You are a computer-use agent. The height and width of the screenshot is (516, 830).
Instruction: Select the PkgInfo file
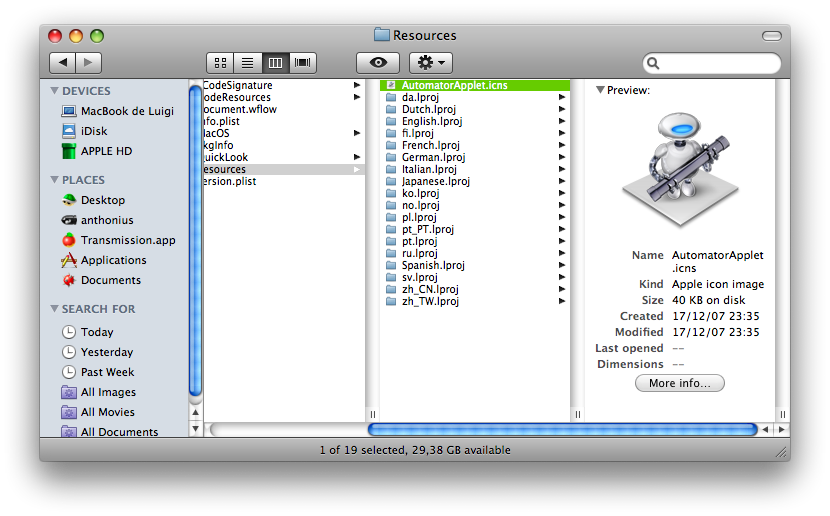click(x=284, y=145)
